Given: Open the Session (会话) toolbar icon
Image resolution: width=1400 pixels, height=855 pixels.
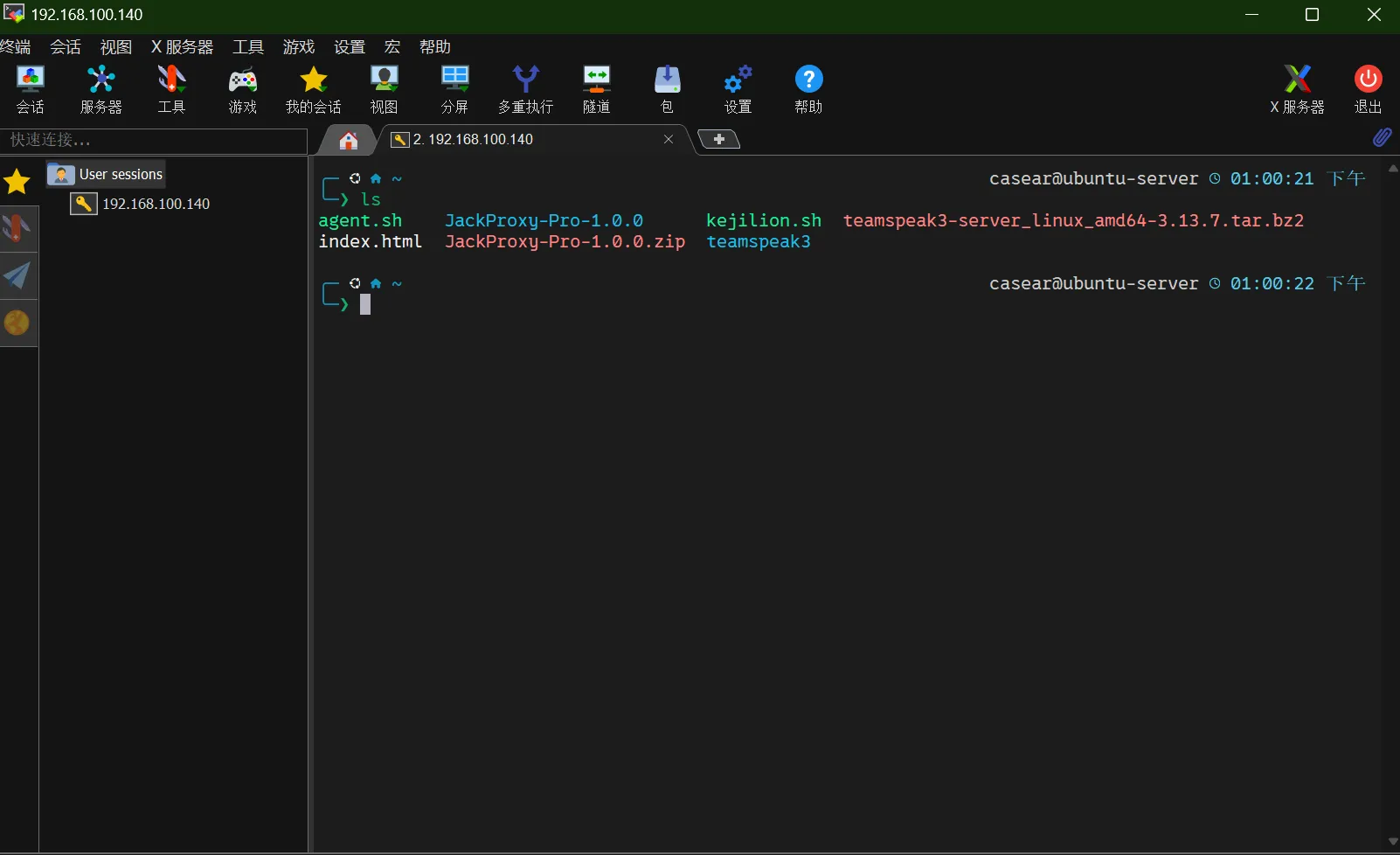Looking at the screenshot, I should point(30,89).
